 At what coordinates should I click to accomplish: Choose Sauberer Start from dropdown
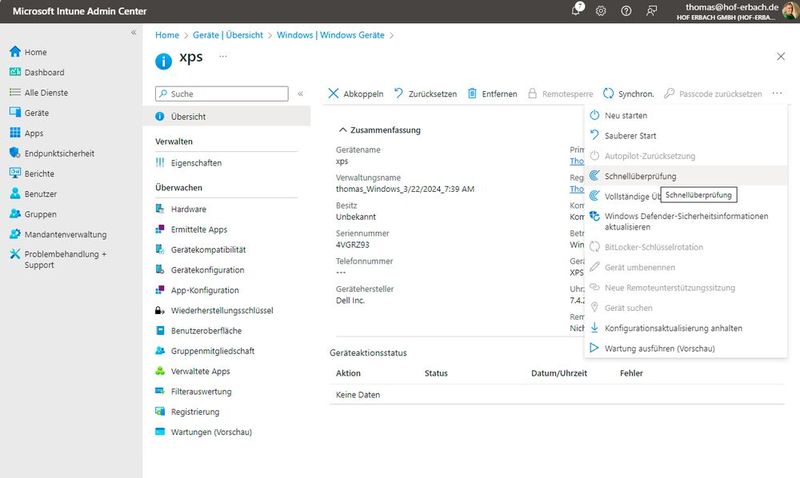pyautogui.click(x=685, y=136)
